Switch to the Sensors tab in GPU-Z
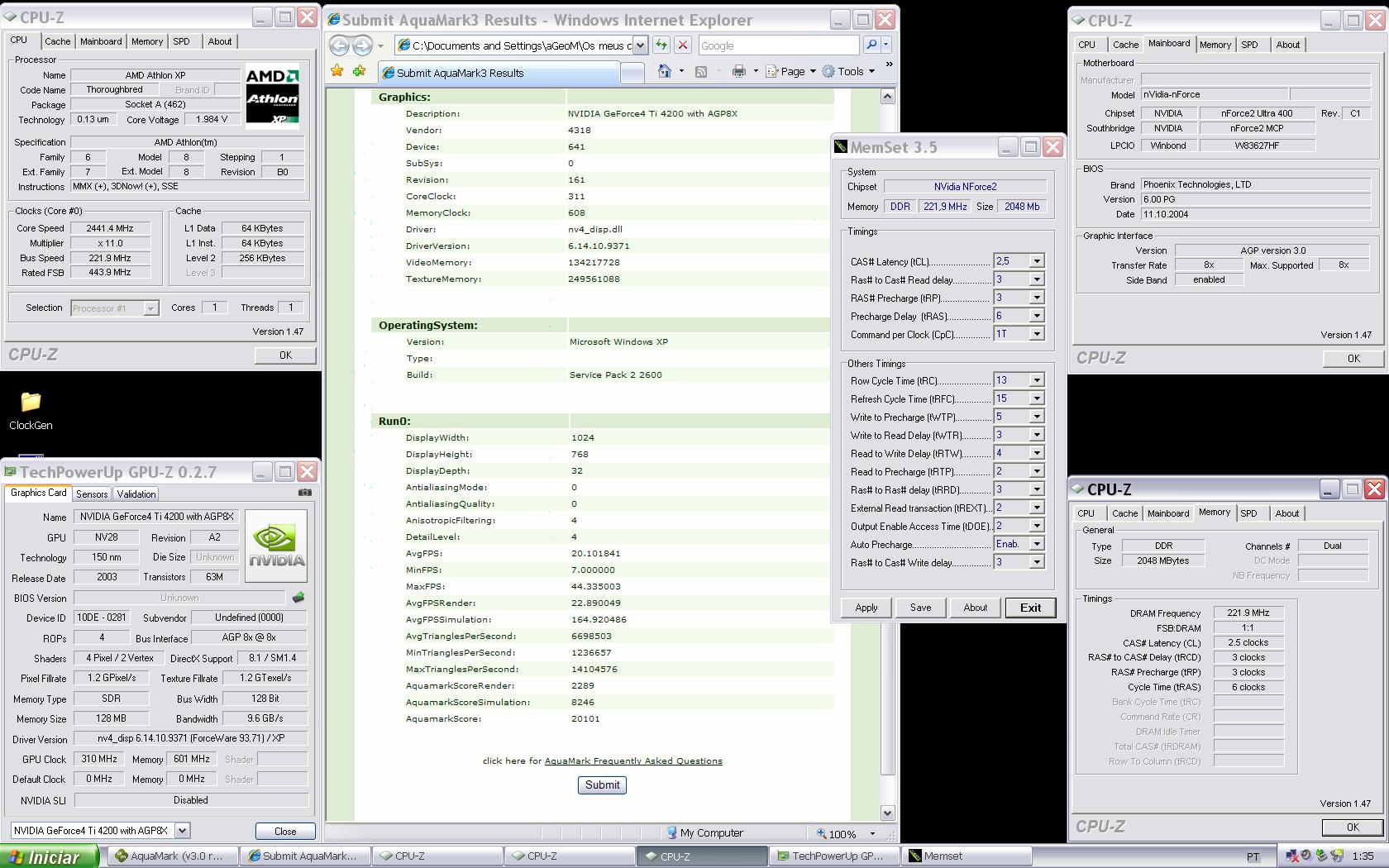1389x868 pixels. [92, 494]
